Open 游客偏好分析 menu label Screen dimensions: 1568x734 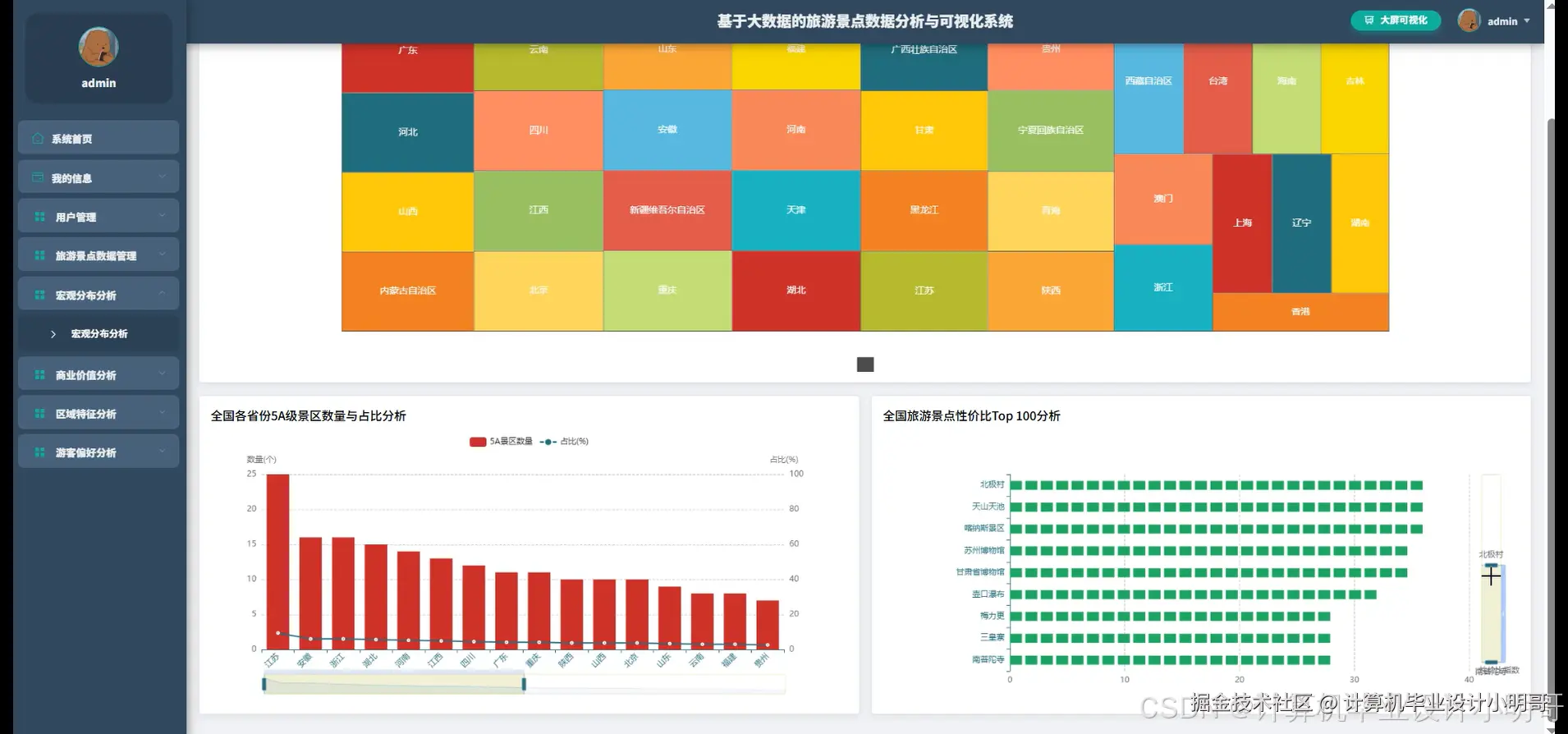pyautogui.click(x=85, y=453)
